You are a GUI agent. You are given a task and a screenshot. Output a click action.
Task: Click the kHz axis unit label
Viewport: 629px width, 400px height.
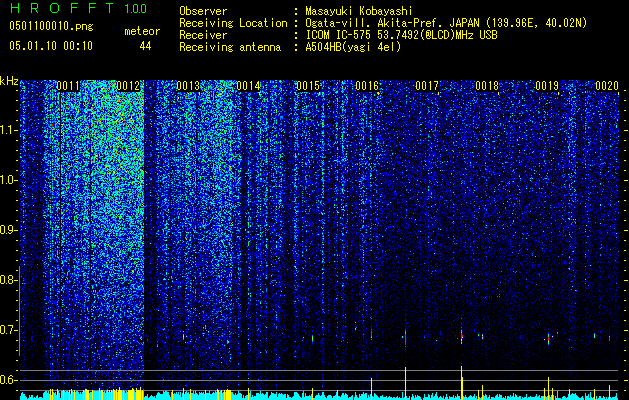pos(9,81)
